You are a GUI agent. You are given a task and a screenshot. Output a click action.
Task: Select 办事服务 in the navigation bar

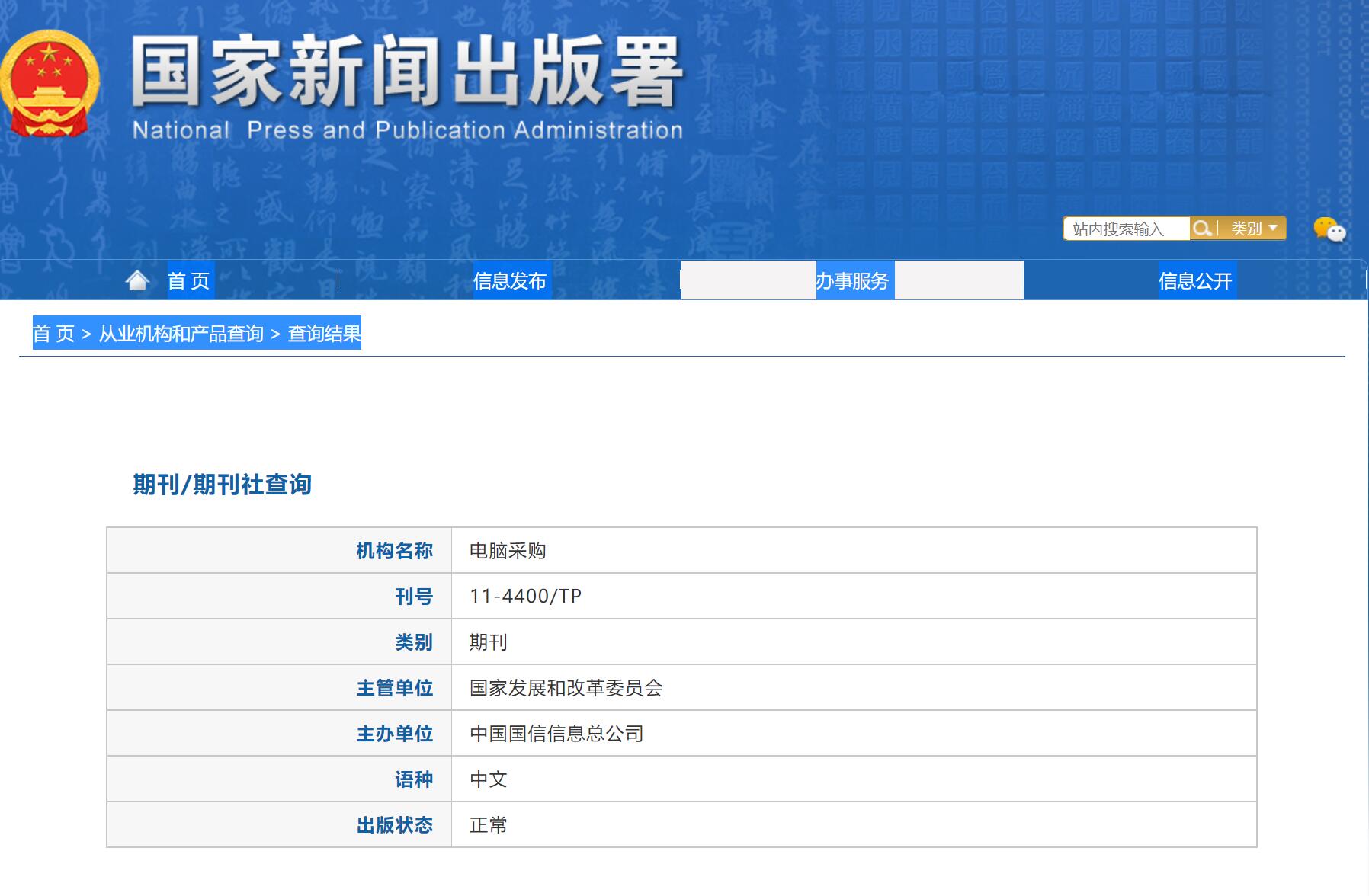coord(853,281)
